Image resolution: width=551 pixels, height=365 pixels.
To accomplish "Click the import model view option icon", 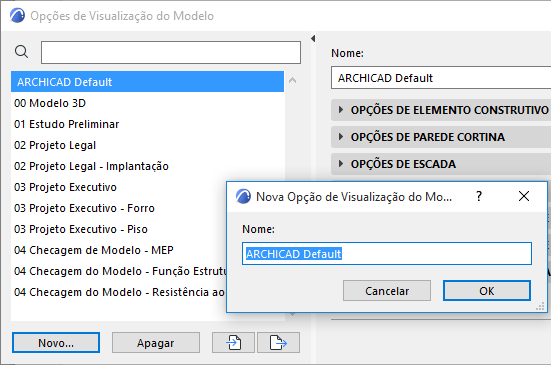I will click(233, 343).
